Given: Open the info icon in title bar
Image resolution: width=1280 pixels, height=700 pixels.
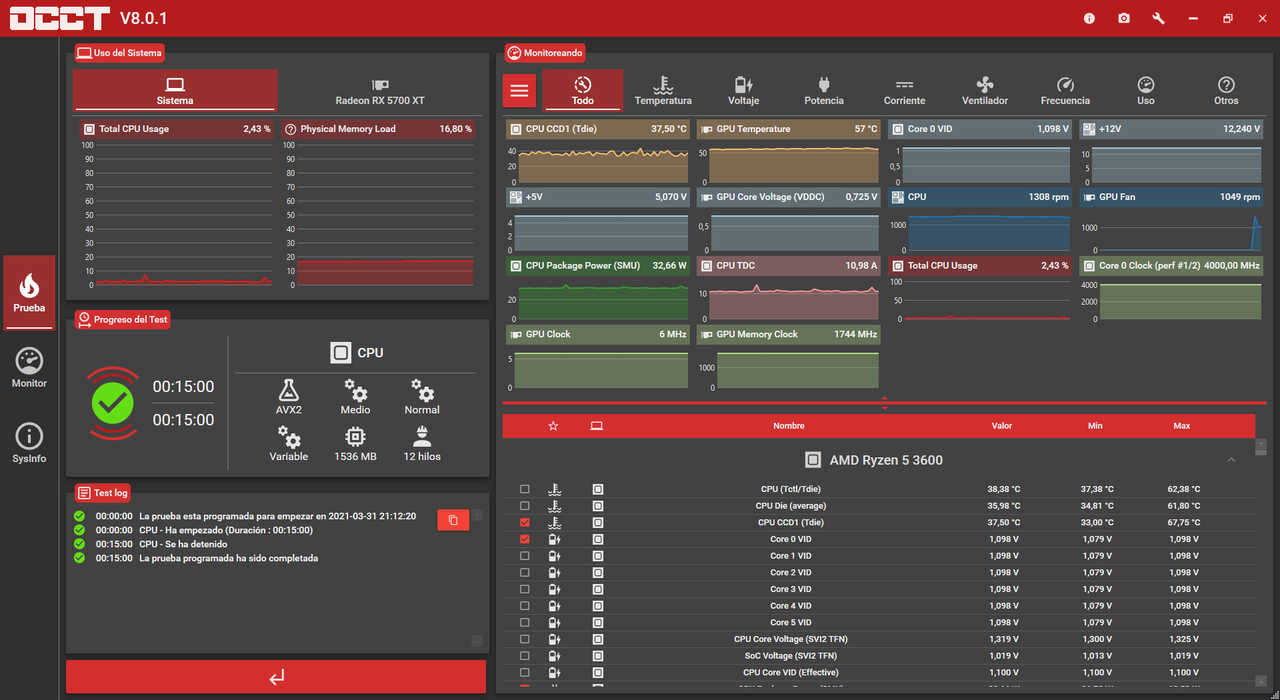Looking at the screenshot, I should coord(1089,18).
